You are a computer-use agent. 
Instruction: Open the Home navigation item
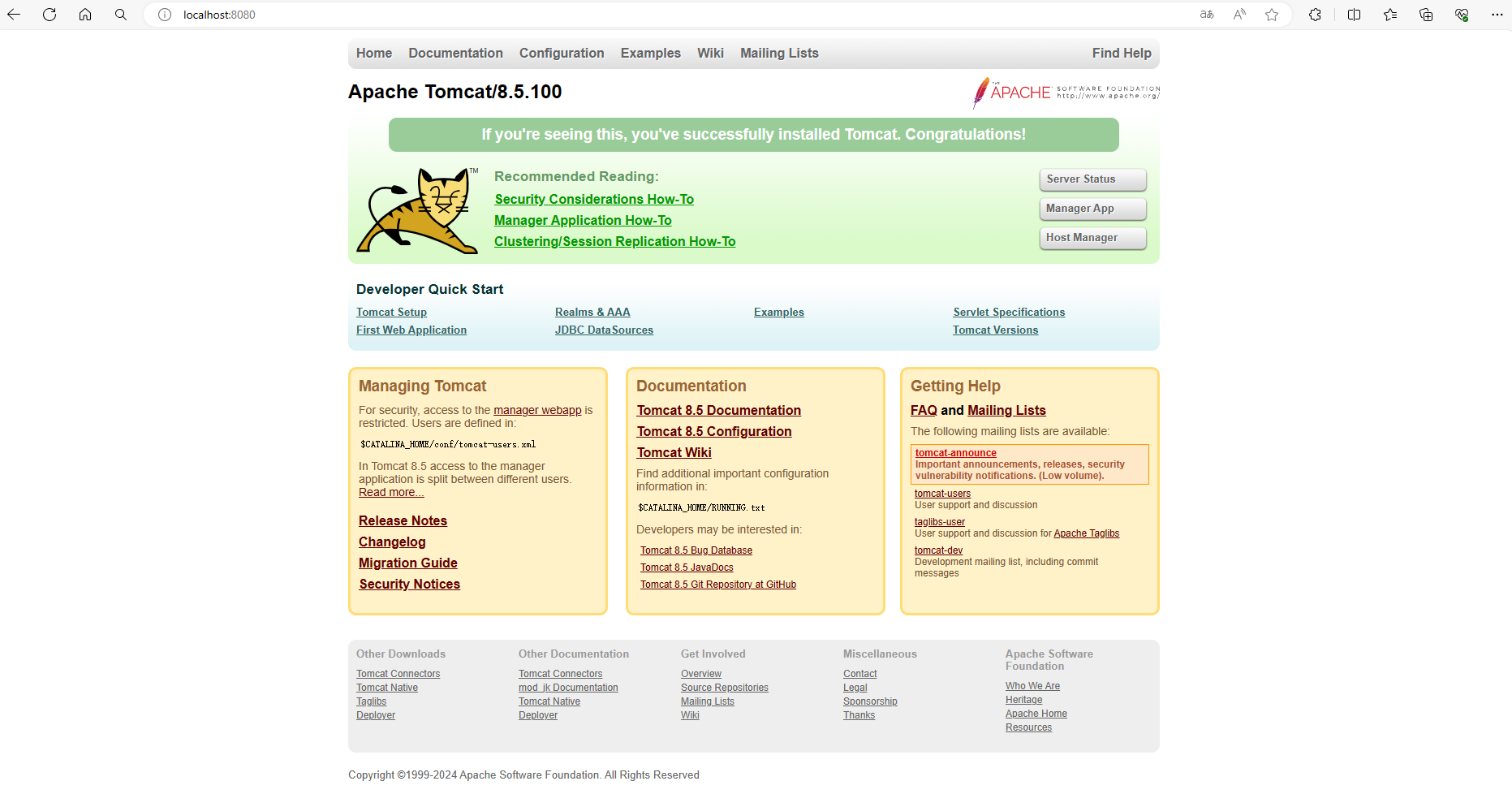(x=374, y=53)
